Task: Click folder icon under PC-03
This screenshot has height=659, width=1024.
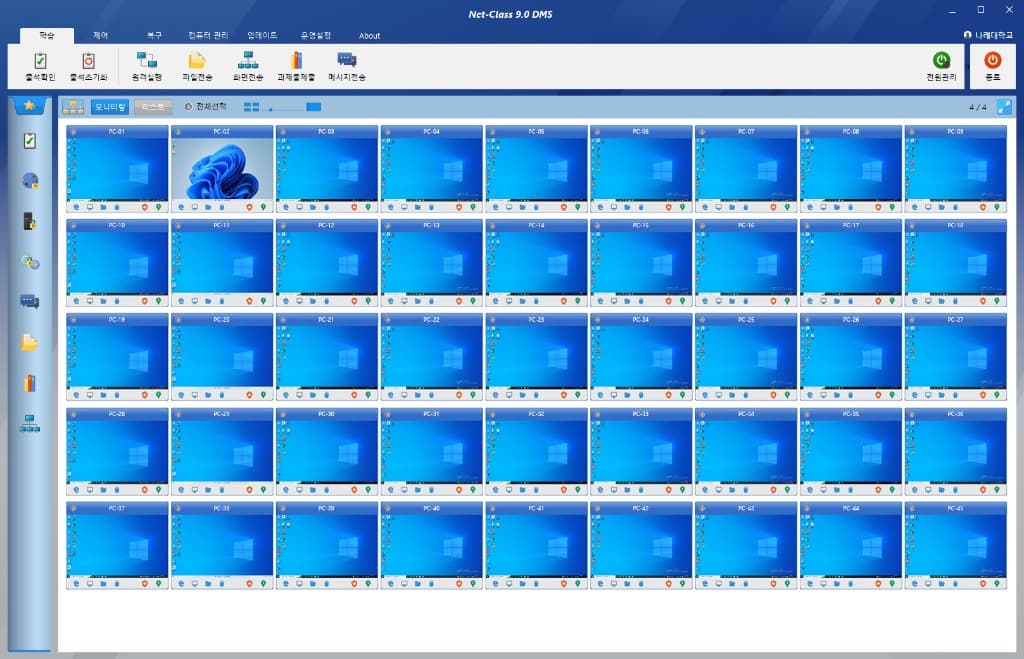Action: [x=313, y=207]
